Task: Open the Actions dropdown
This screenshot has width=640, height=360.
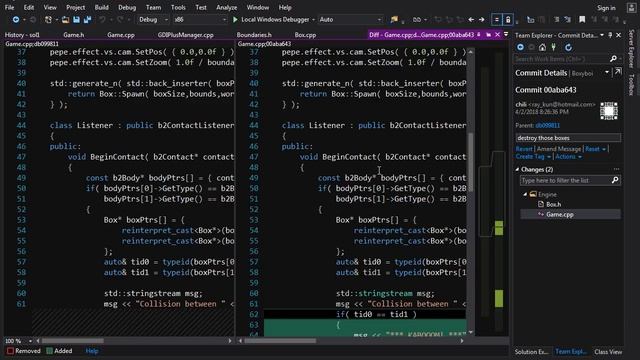Action: pos(568,157)
